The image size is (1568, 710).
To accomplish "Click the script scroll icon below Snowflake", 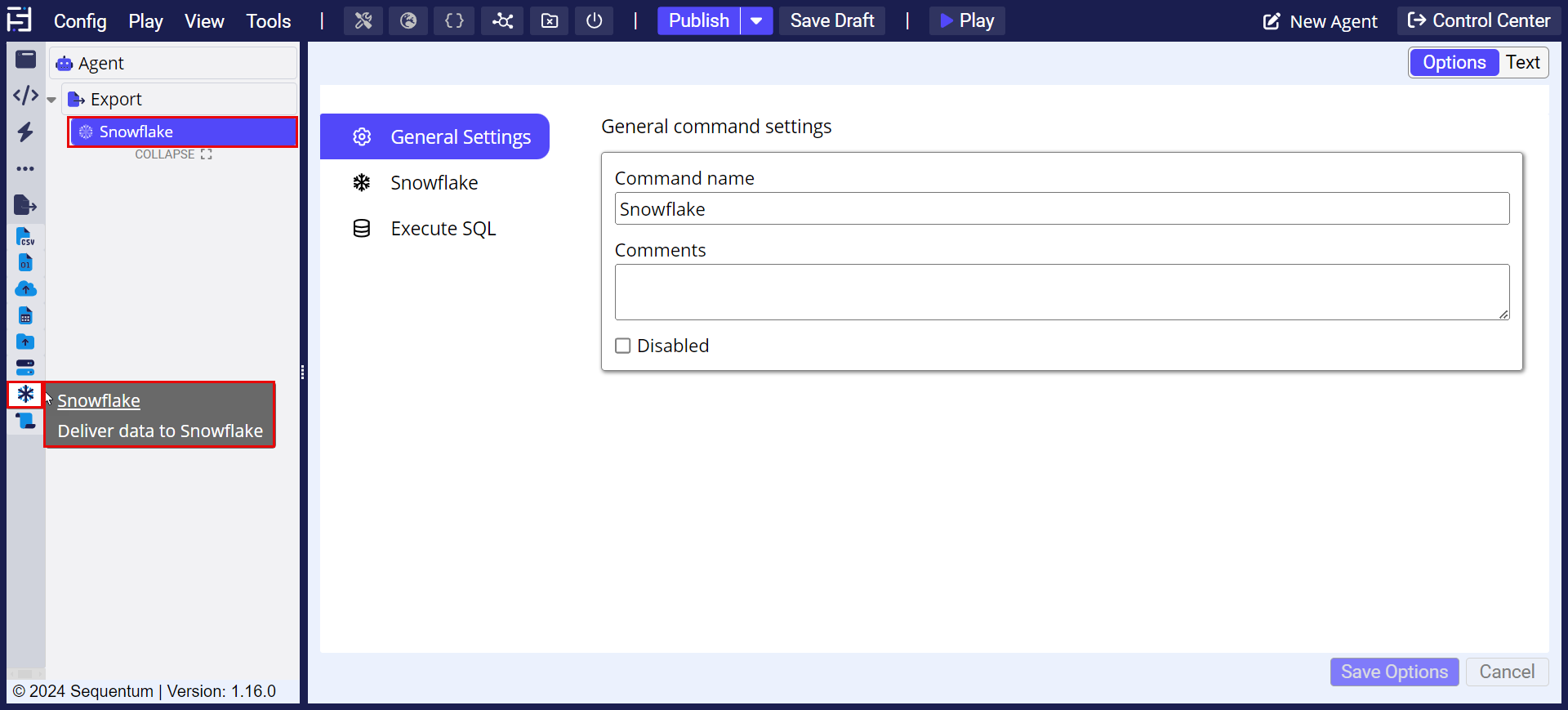I will tap(26, 421).
